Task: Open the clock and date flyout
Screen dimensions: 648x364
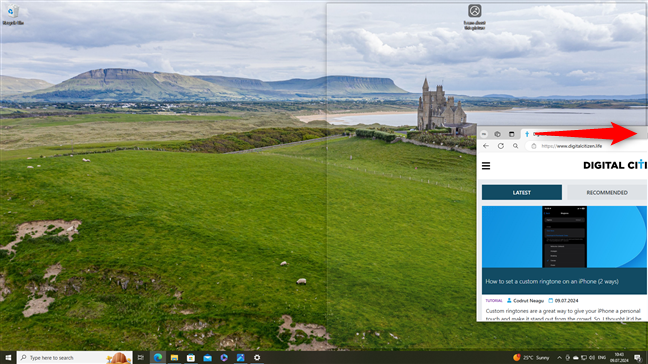Action: 619,358
